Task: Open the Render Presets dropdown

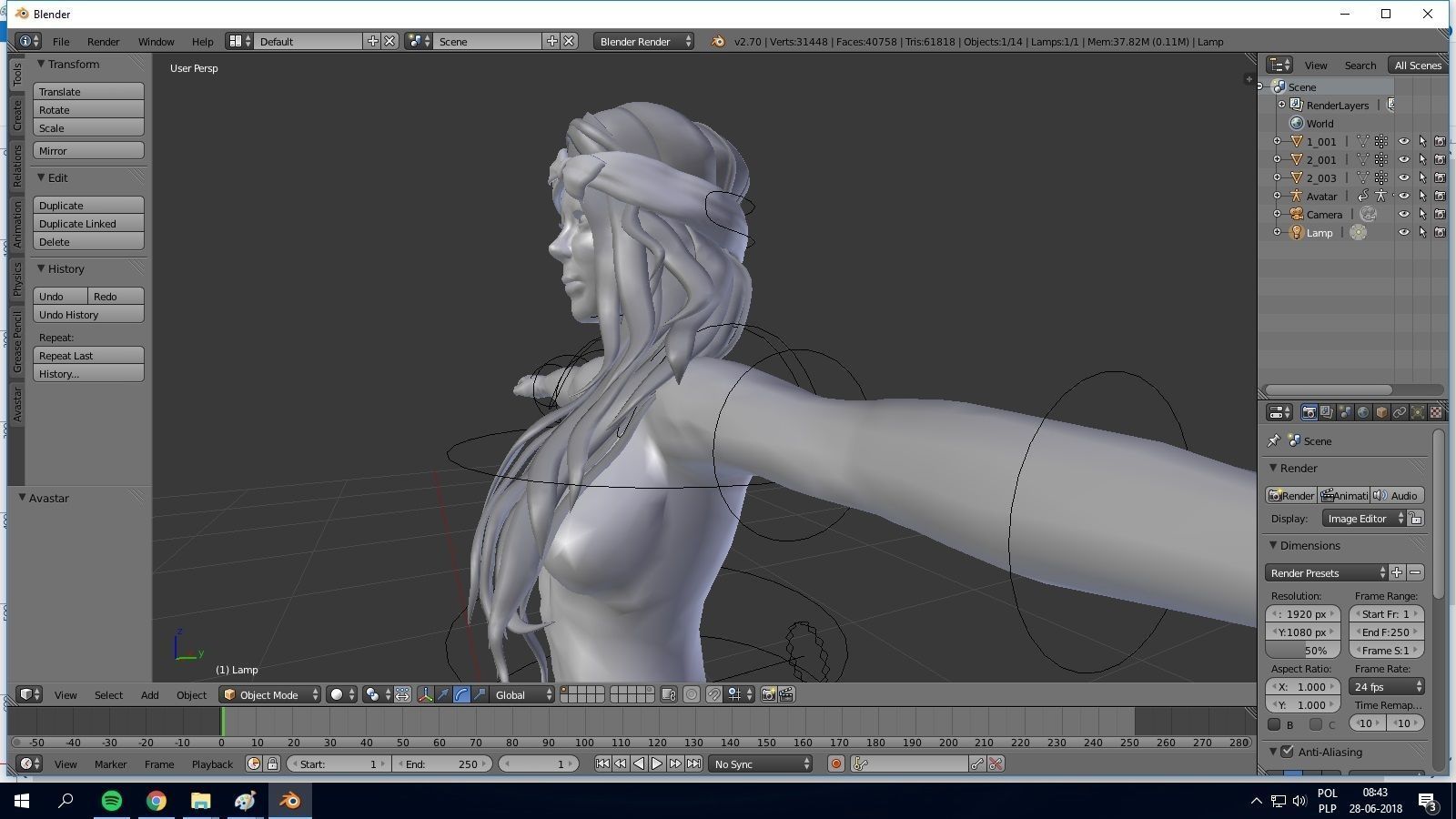Action: 1326,572
